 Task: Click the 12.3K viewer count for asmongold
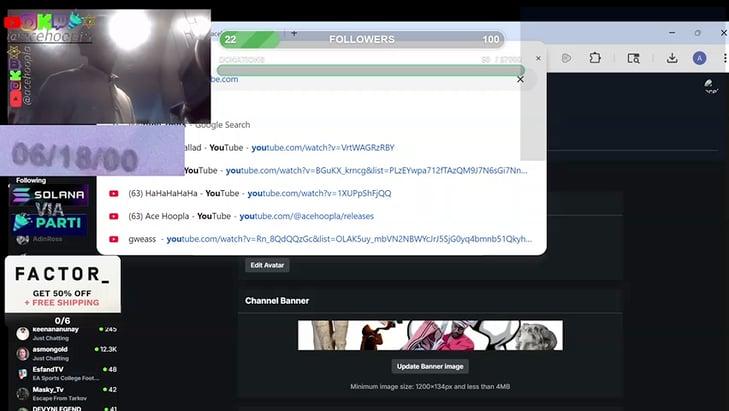pos(106,349)
